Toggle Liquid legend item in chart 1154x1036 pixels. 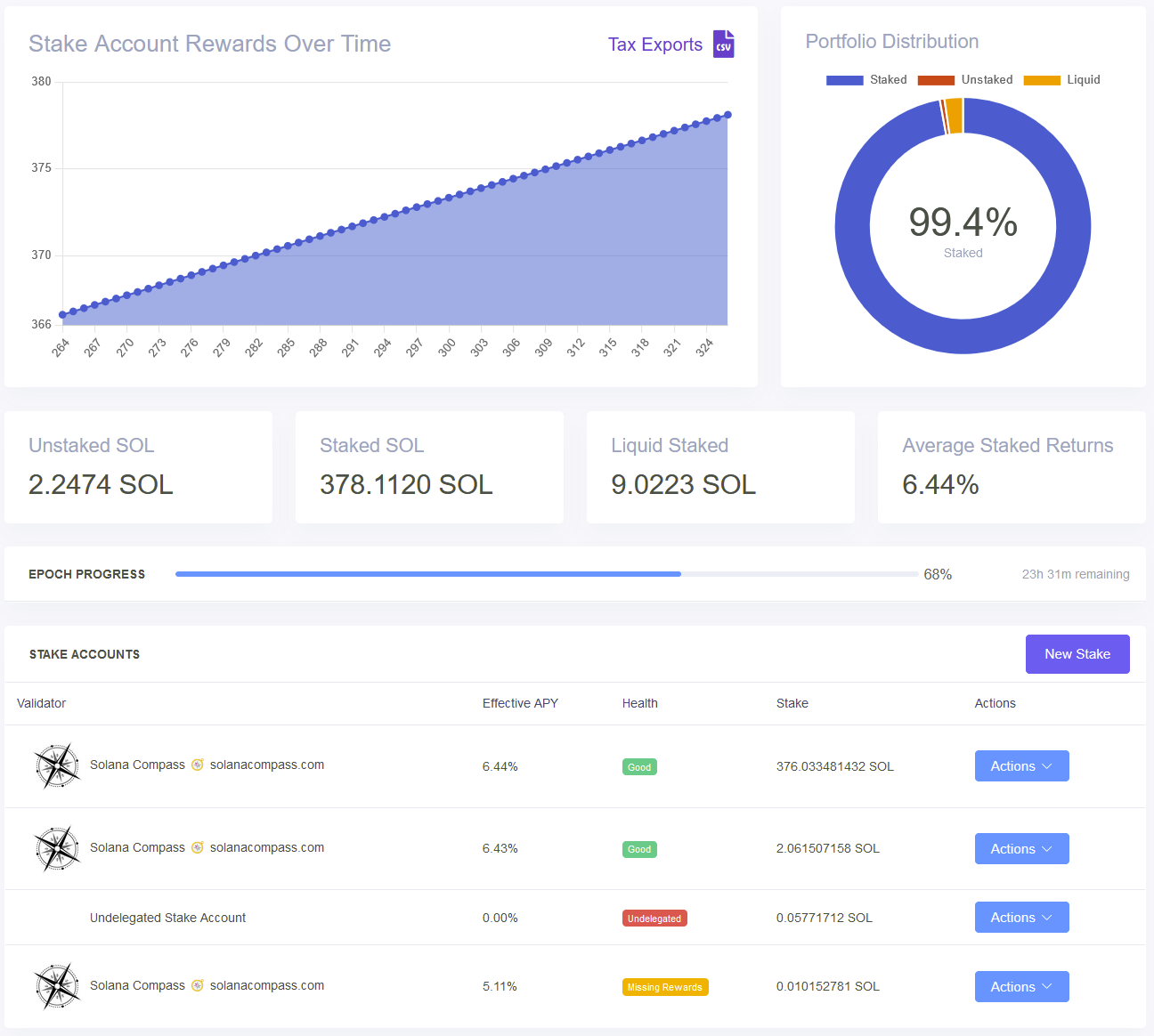pos(1061,80)
